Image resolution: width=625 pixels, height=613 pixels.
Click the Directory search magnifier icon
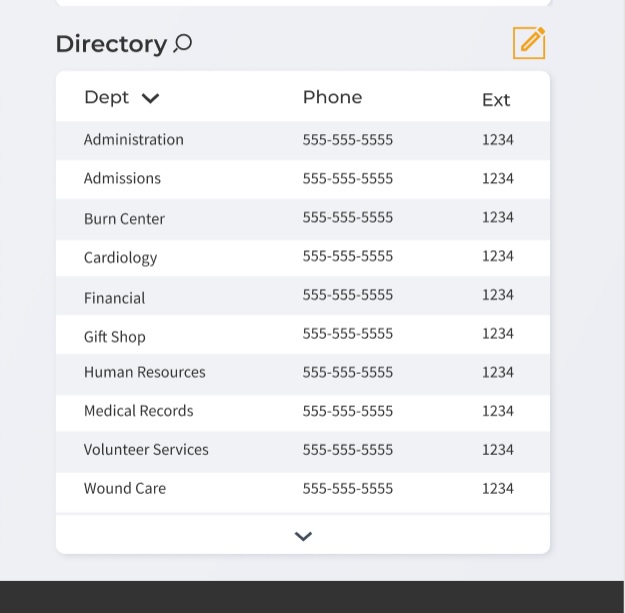[x=183, y=43]
